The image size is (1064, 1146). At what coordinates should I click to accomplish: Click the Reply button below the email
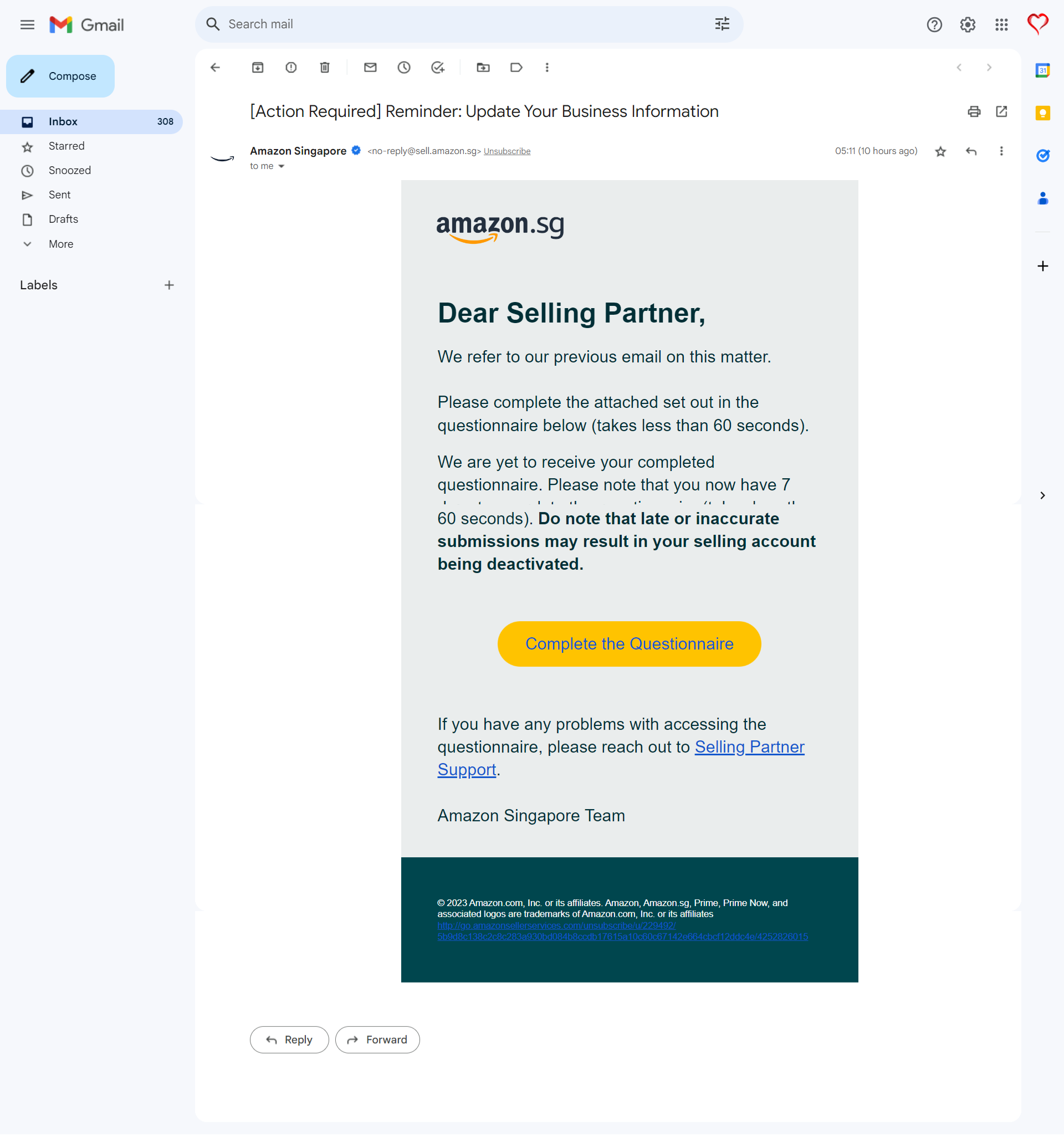click(x=289, y=1040)
